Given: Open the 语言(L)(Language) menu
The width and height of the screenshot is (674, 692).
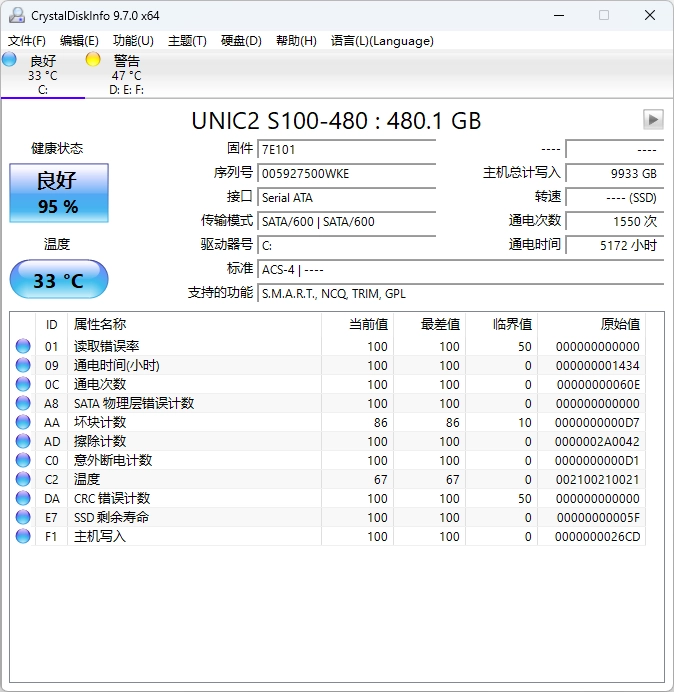Looking at the screenshot, I should [x=382, y=41].
